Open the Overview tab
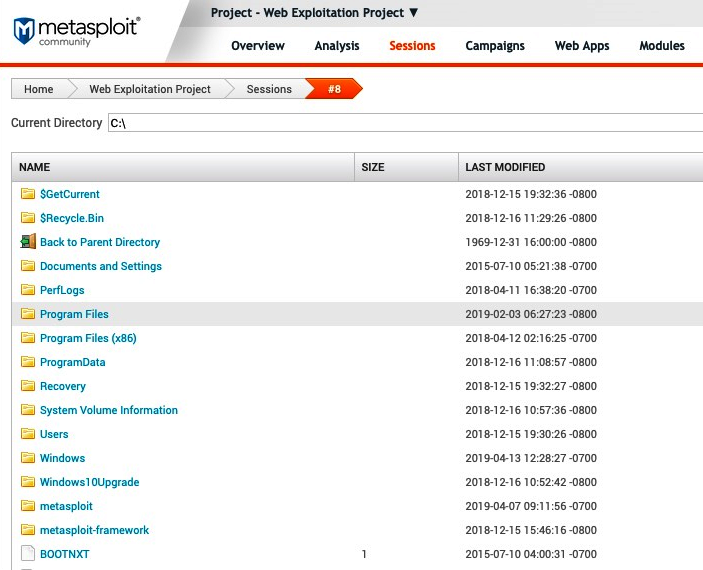The height and width of the screenshot is (570, 703). pyautogui.click(x=258, y=46)
